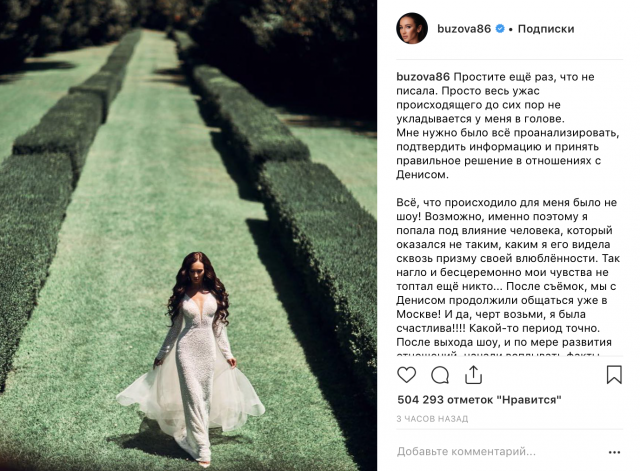Click the blue verified badge beside buzova86

click(x=500, y=29)
